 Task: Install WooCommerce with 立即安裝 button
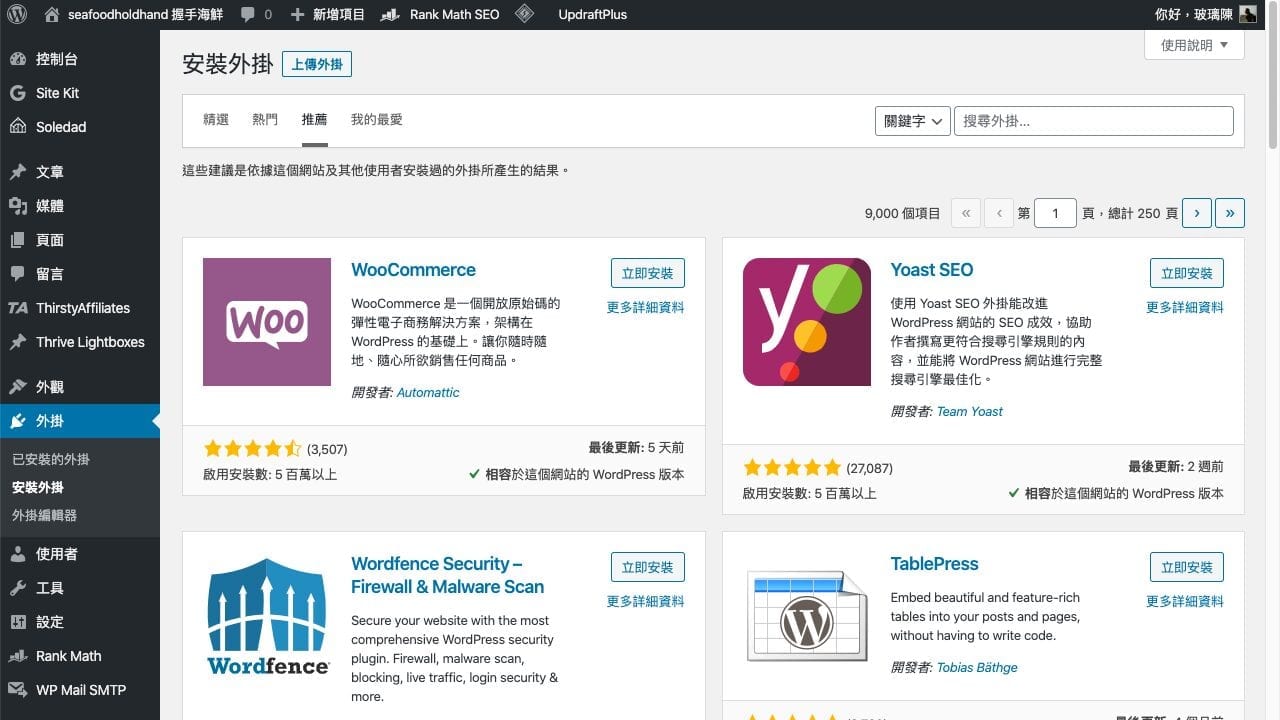(x=647, y=272)
